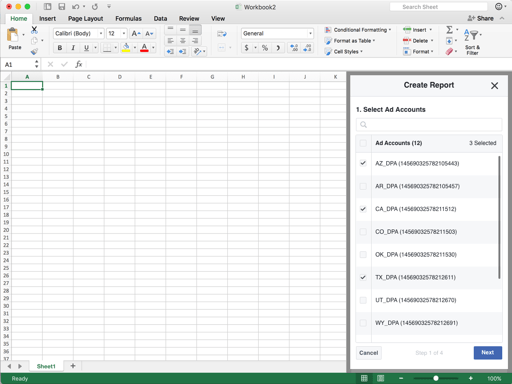This screenshot has height=384, width=512.
Task: Click the Undo arrow icon
Action: pos(76,7)
